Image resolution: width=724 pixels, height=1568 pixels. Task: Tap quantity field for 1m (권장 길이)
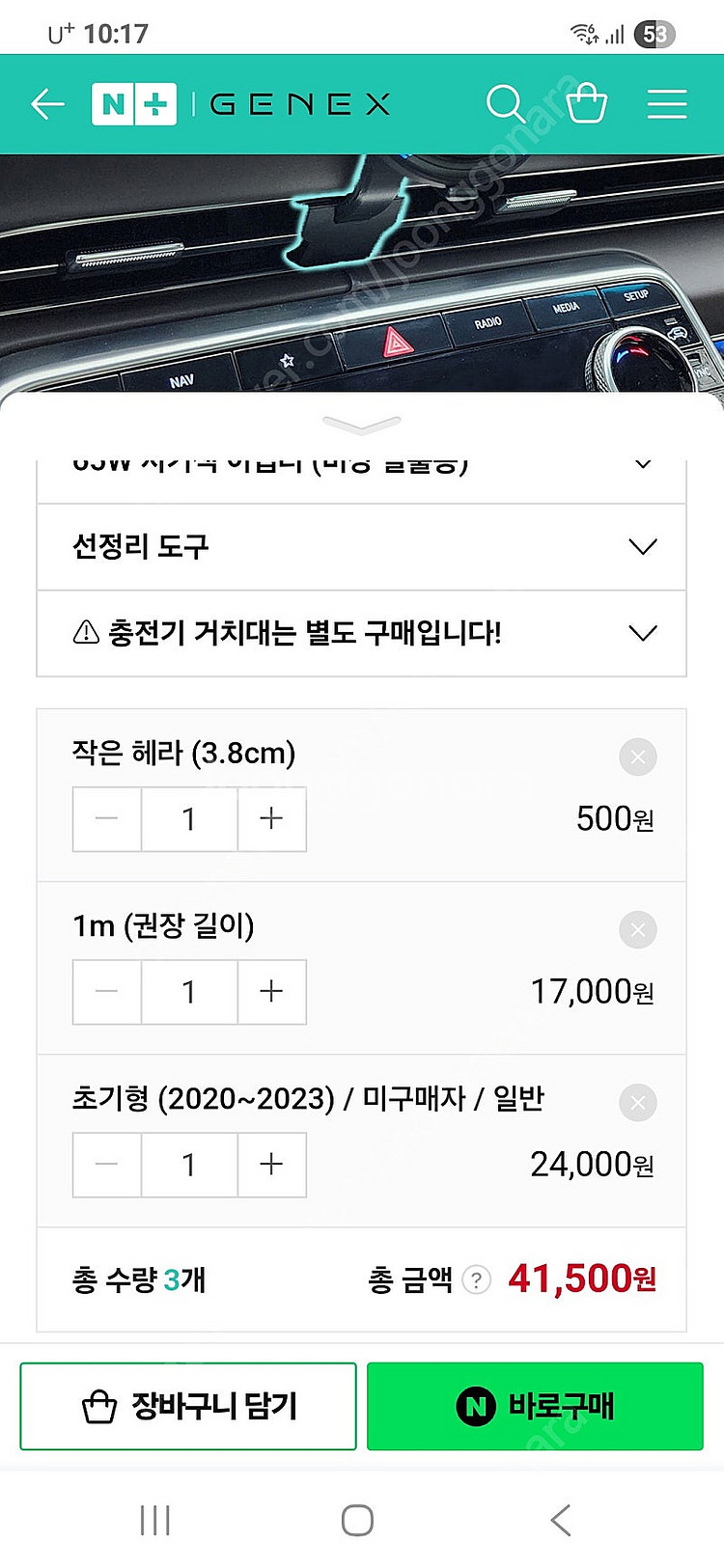(x=189, y=992)
